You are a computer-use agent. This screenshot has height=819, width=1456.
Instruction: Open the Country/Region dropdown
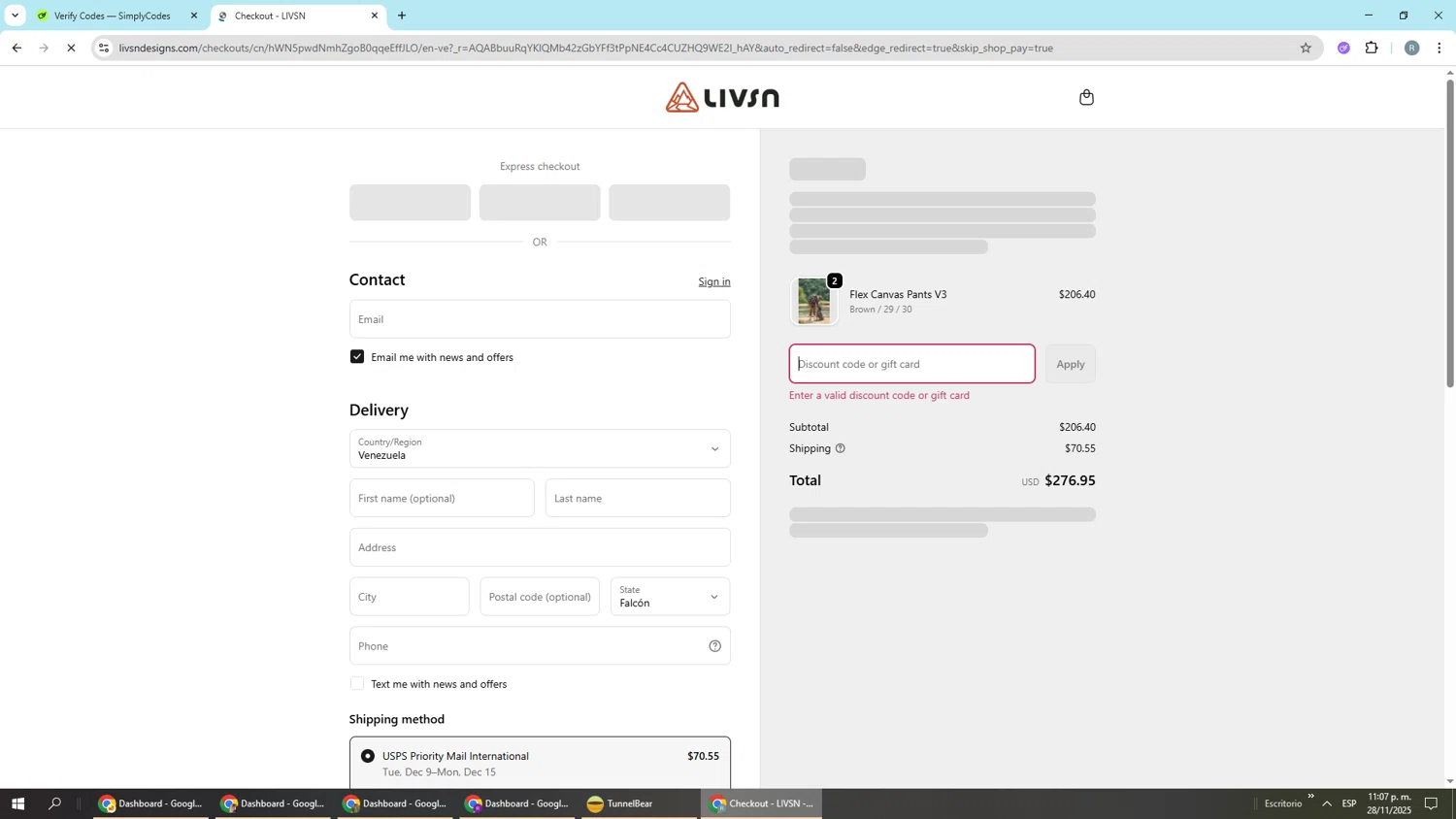coord(540,449)
